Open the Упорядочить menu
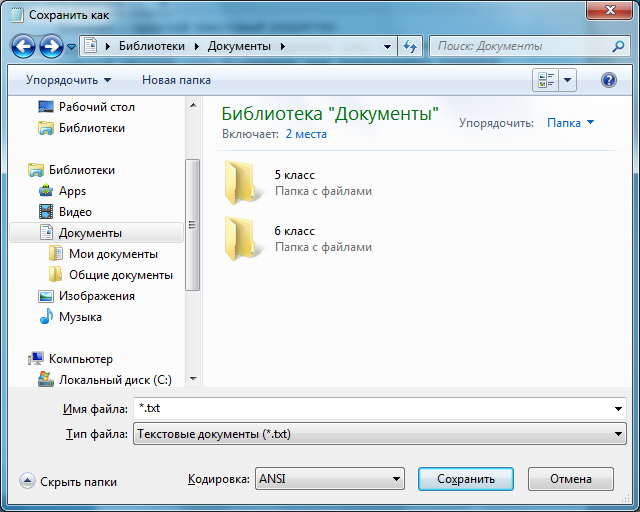 coord(68,80)
